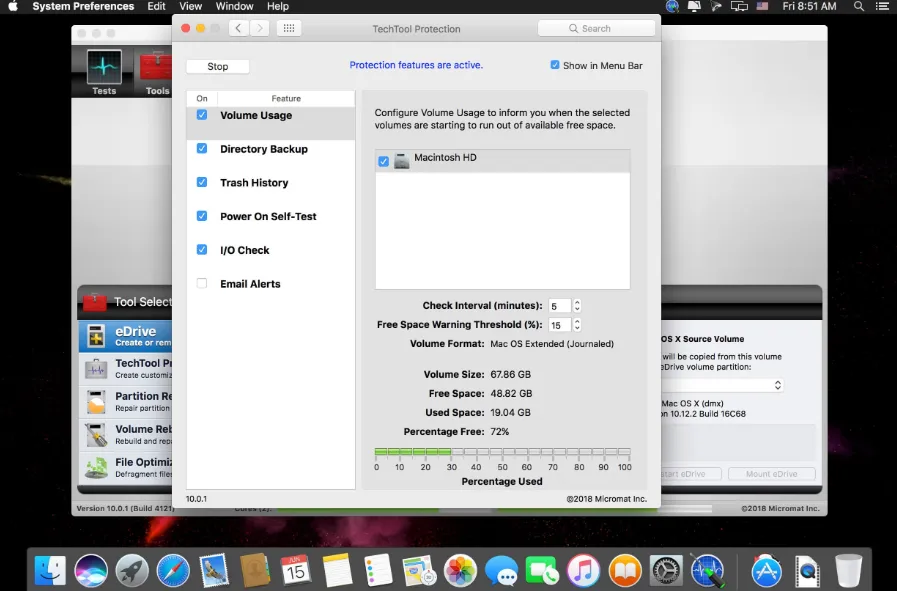Image resolution: width=897 pixels, height=591 pixels.
Task: Adjust the Free Space Warning Threshold stepper
Action: click(577, 325)
